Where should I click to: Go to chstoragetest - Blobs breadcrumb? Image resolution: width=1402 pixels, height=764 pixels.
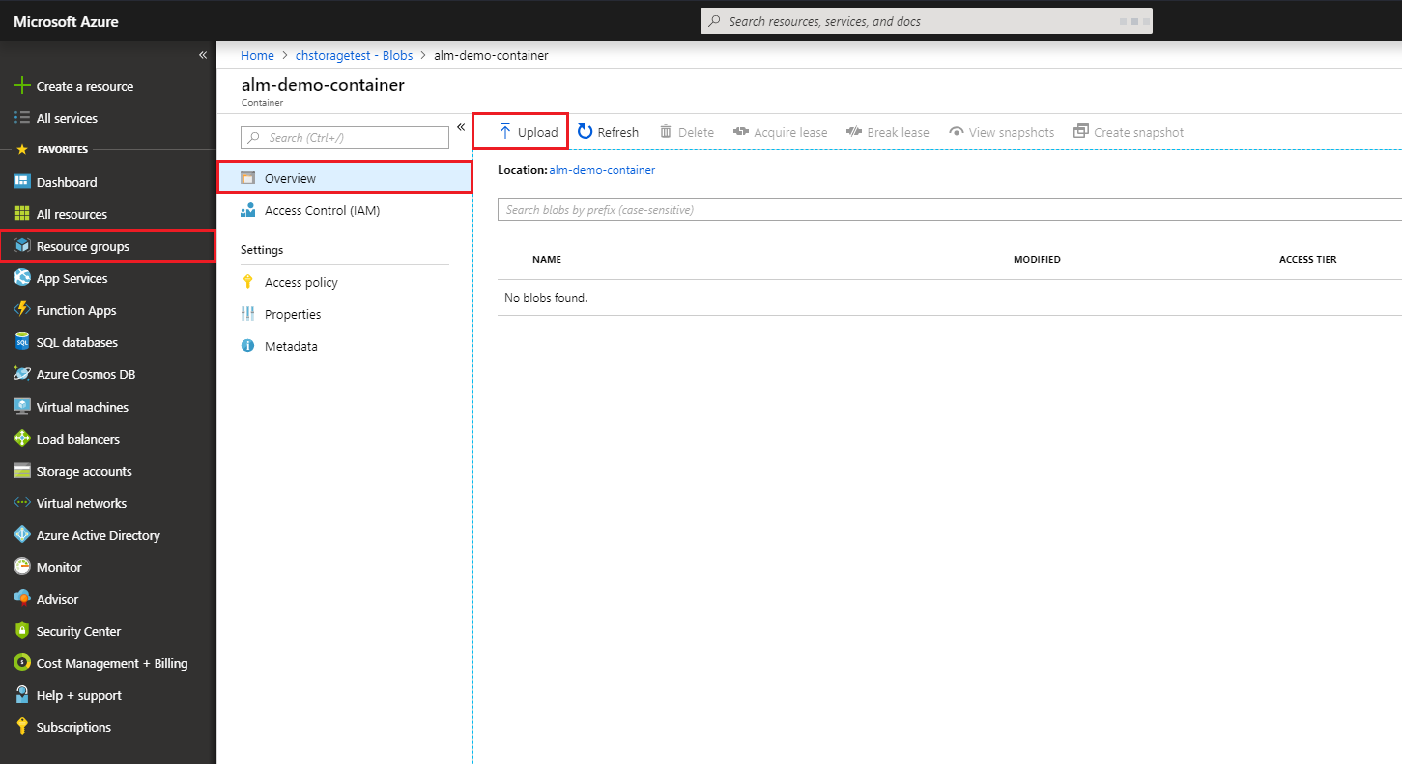point(354,55)
